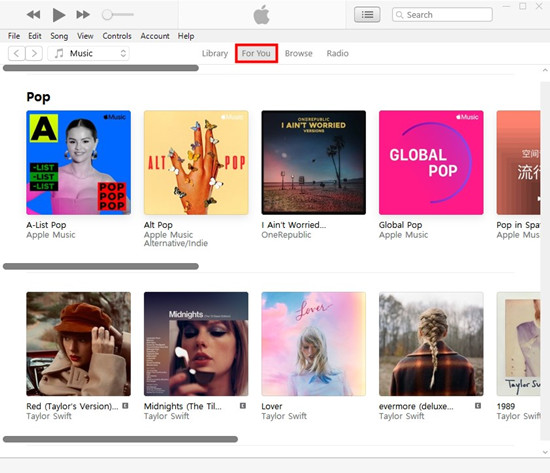Open the View menu
The width and height of the screenshot is (550, 473).
pos(85,36)
